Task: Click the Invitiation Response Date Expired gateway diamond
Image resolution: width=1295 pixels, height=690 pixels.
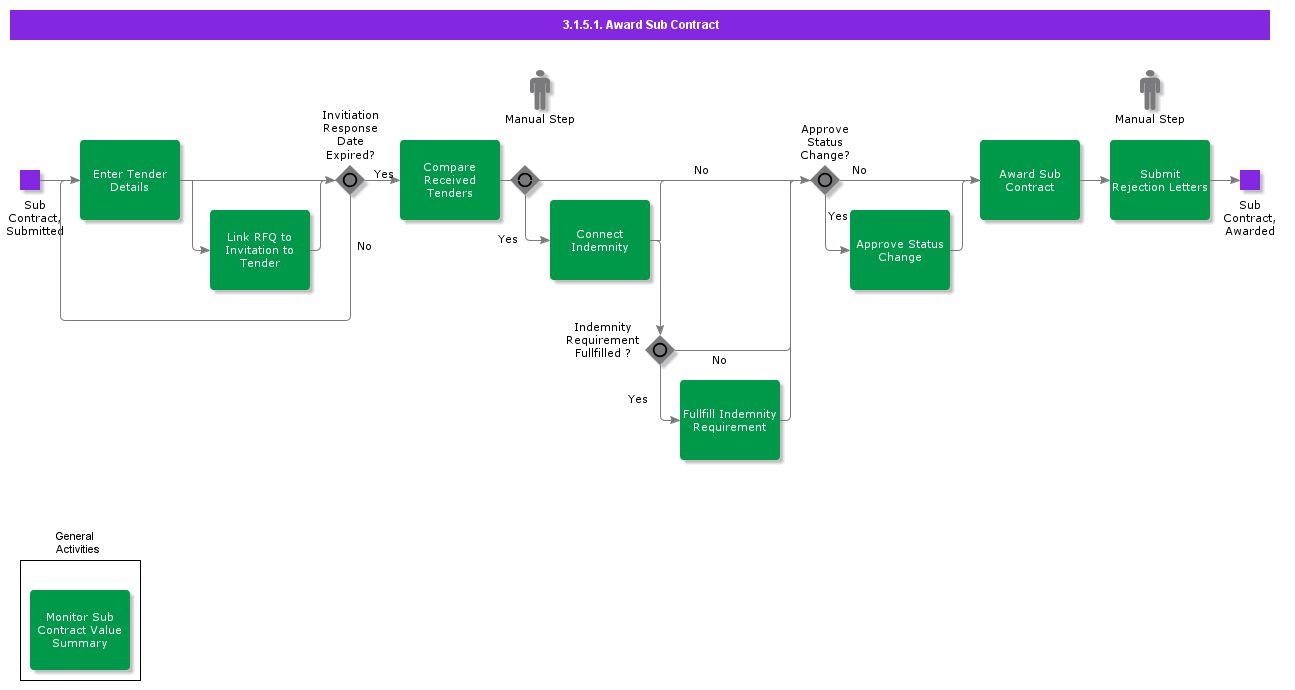Action: point(350,180)
